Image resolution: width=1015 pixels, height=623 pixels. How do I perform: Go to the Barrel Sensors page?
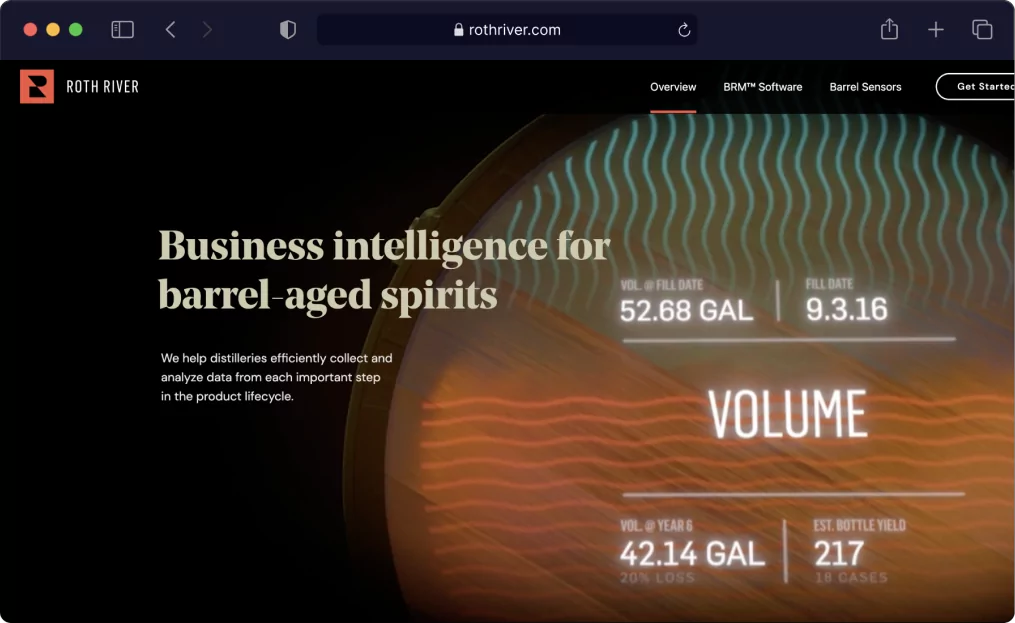click(865, 87)
